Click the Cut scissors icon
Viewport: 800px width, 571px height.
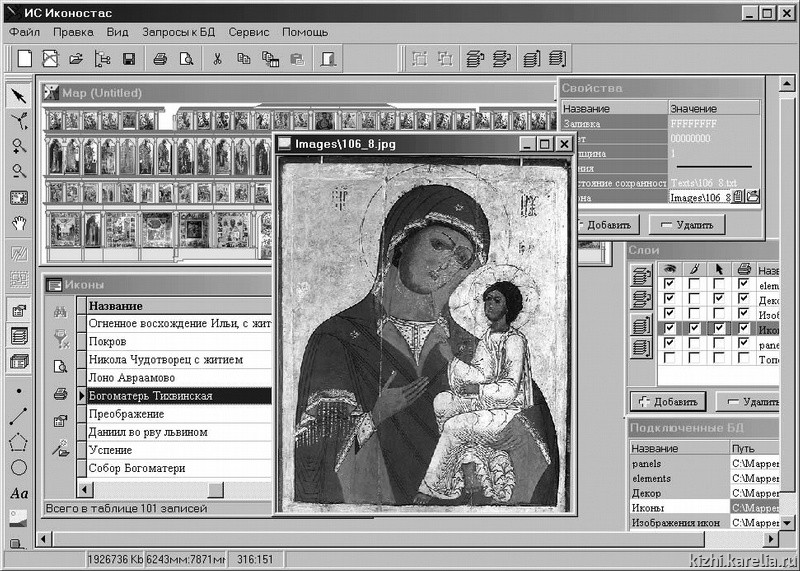[x=215, y=59]
